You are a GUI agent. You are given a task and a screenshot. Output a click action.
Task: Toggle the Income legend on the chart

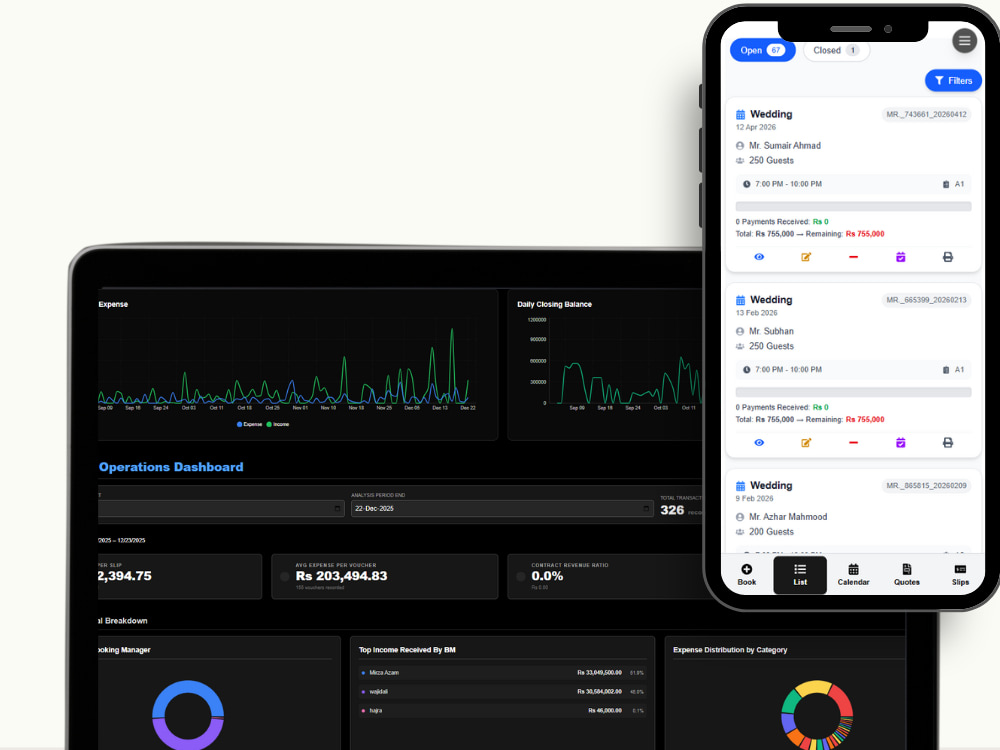coord(277,424)
